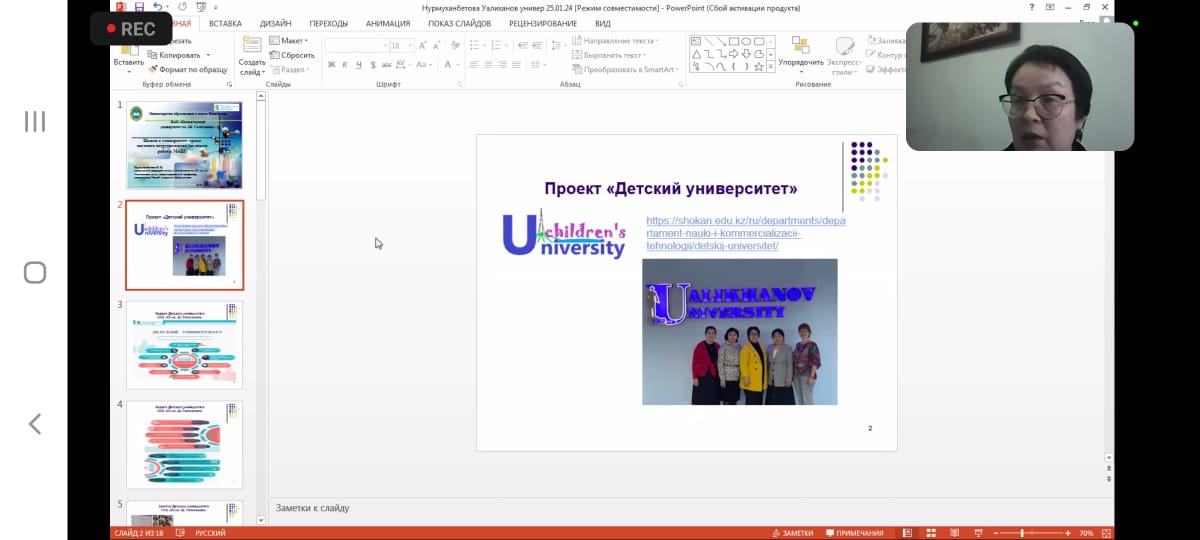Open the font size dropdown
The image size is (1200, 540).
411,46
